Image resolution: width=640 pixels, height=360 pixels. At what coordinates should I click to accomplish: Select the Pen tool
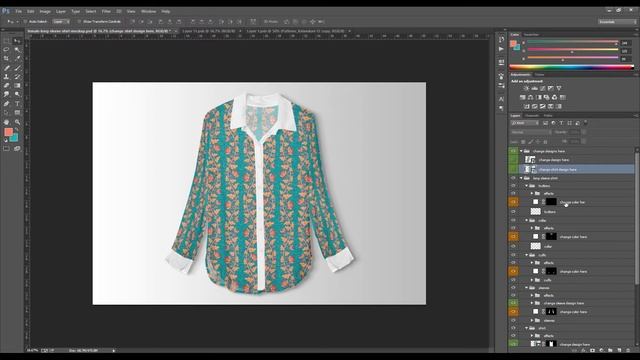pos(7,104)
